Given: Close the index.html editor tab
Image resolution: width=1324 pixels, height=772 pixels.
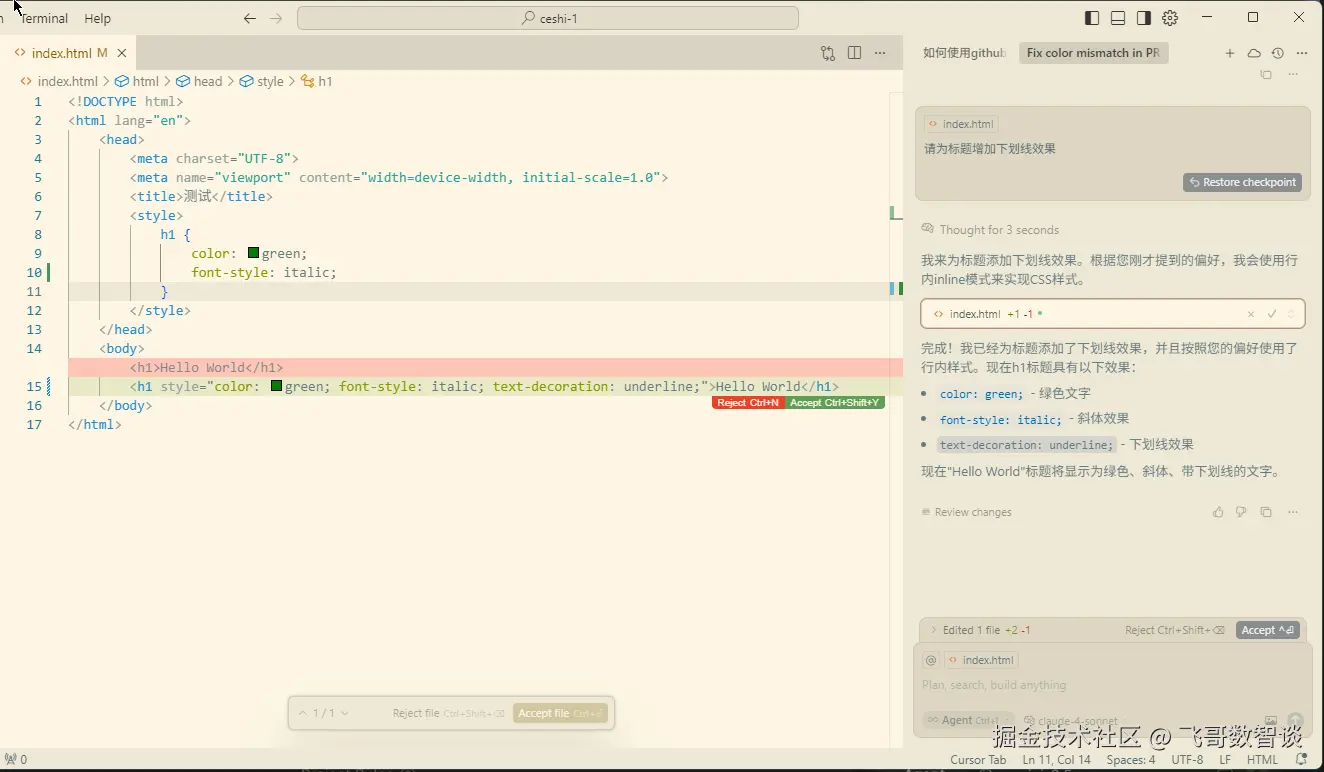Looking at the screenshot, I should pyautogui.click(x=122, y=53).
